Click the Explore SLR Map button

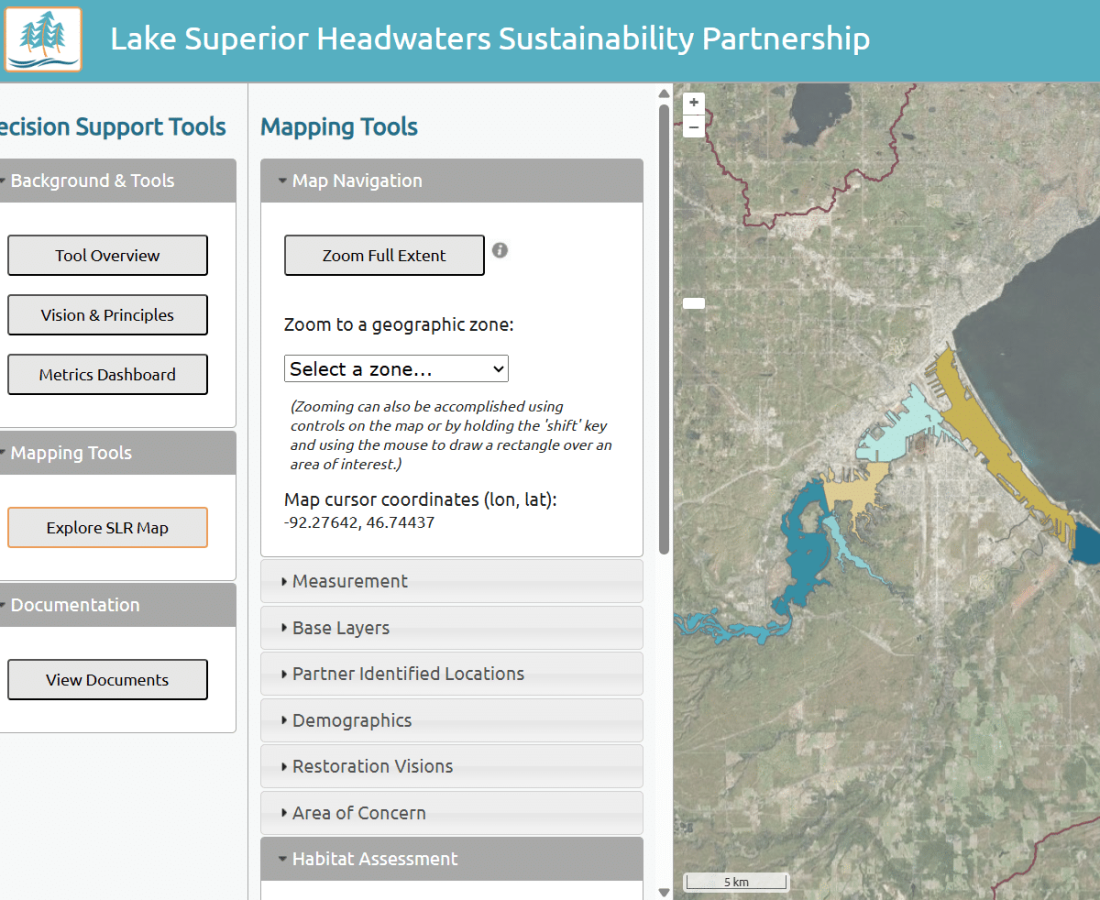[x=107, y=528]
